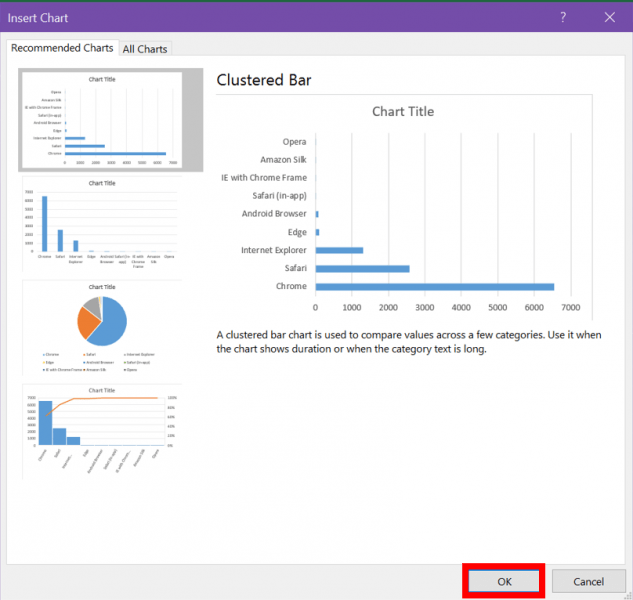This screenshot has width=633, height=600.
Task: Cancel the Insert Chart dialog
Action: 588,581
